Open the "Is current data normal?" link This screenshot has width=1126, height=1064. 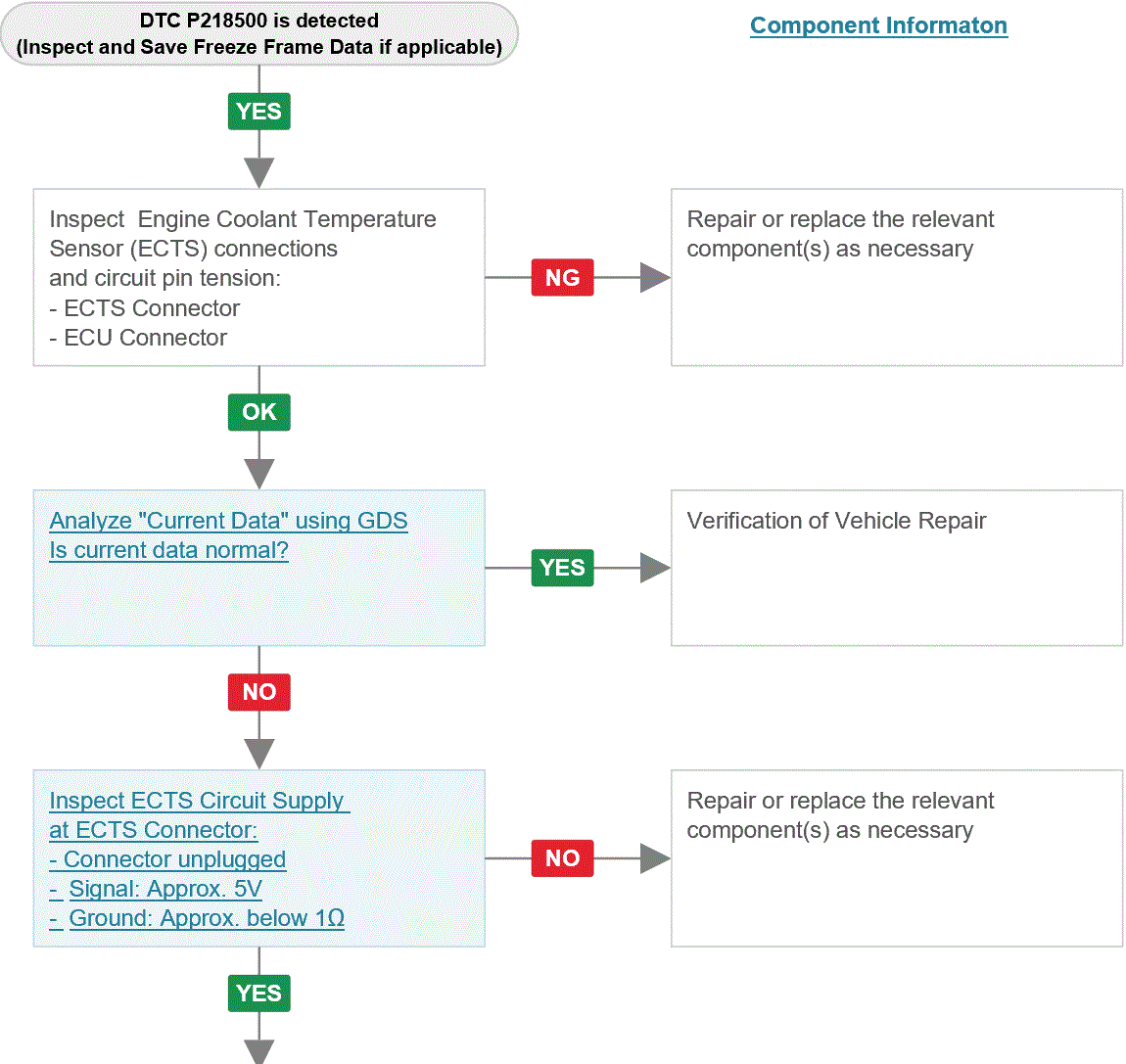point(168,550)
